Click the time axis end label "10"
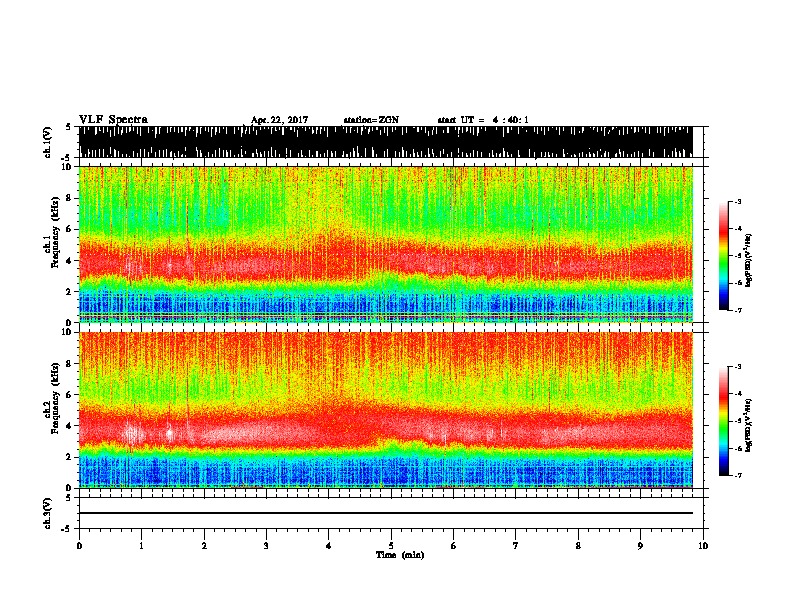 tap(703, 546)
